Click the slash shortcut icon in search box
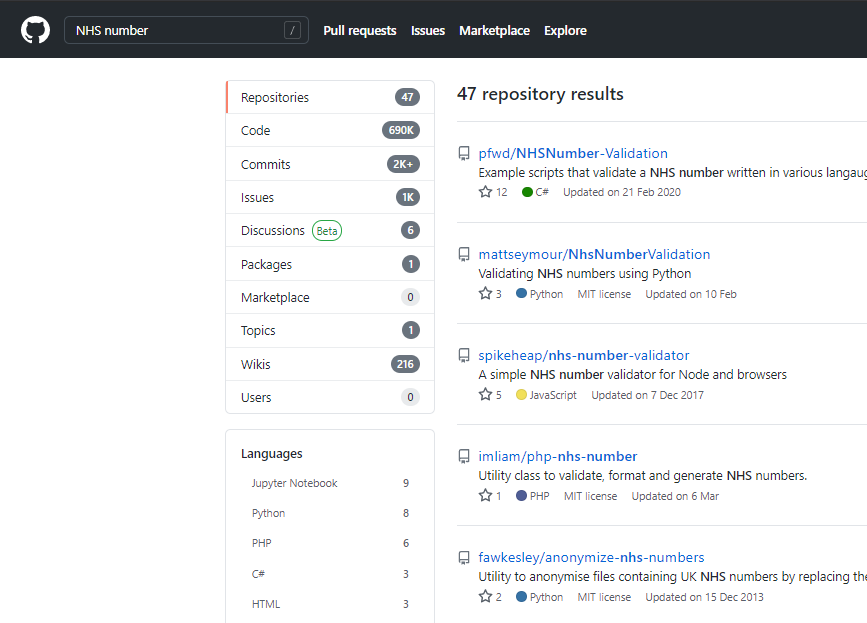The height and width of the screenshot is (623, 867). pyautogui.click(x=293, y=30)
